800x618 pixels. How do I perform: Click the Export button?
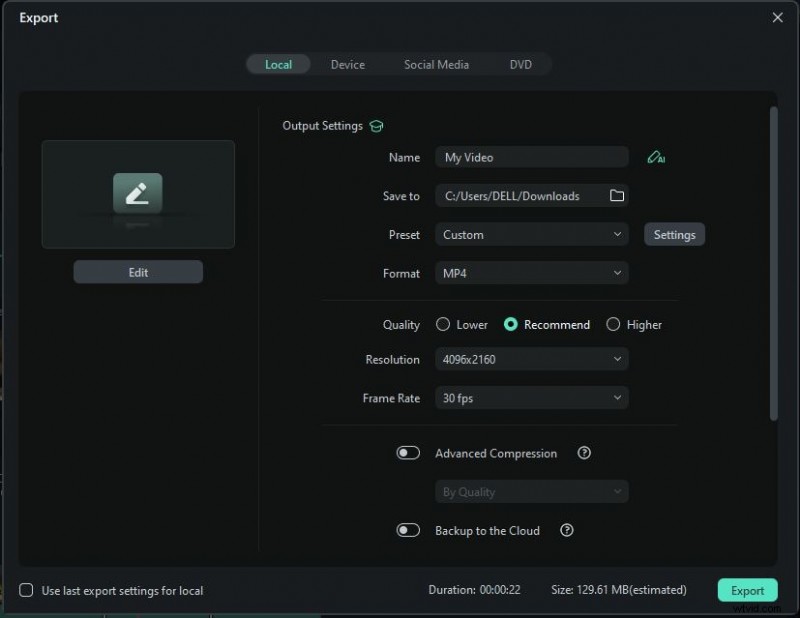747,591
